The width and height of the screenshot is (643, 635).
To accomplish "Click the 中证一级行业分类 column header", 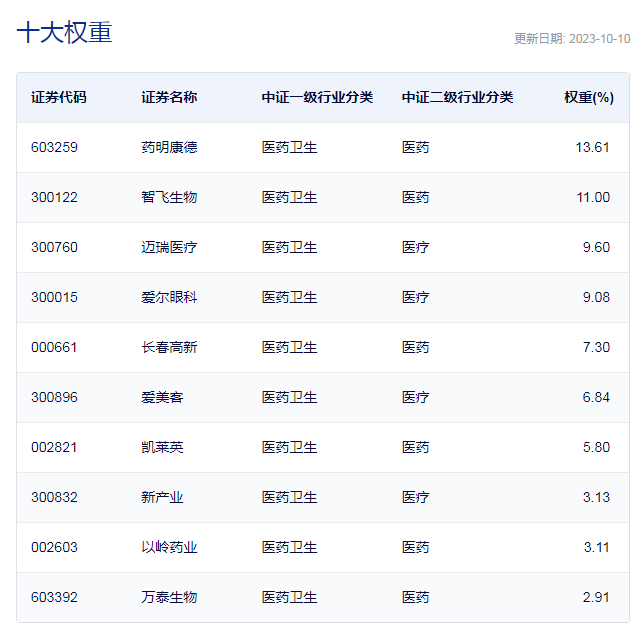I will pos(317,97).
